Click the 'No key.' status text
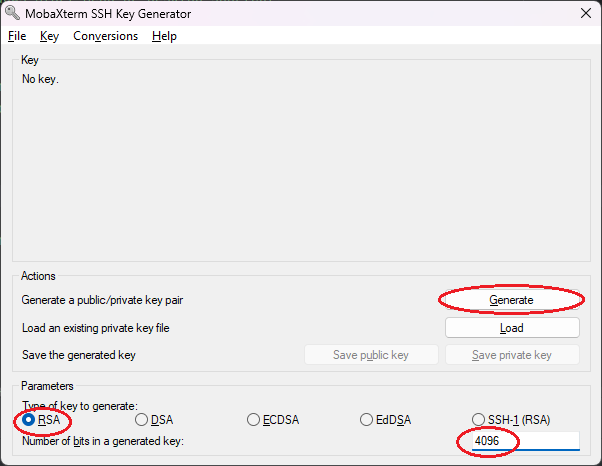This screenshot has height=466, width=602. coord(40,79)
